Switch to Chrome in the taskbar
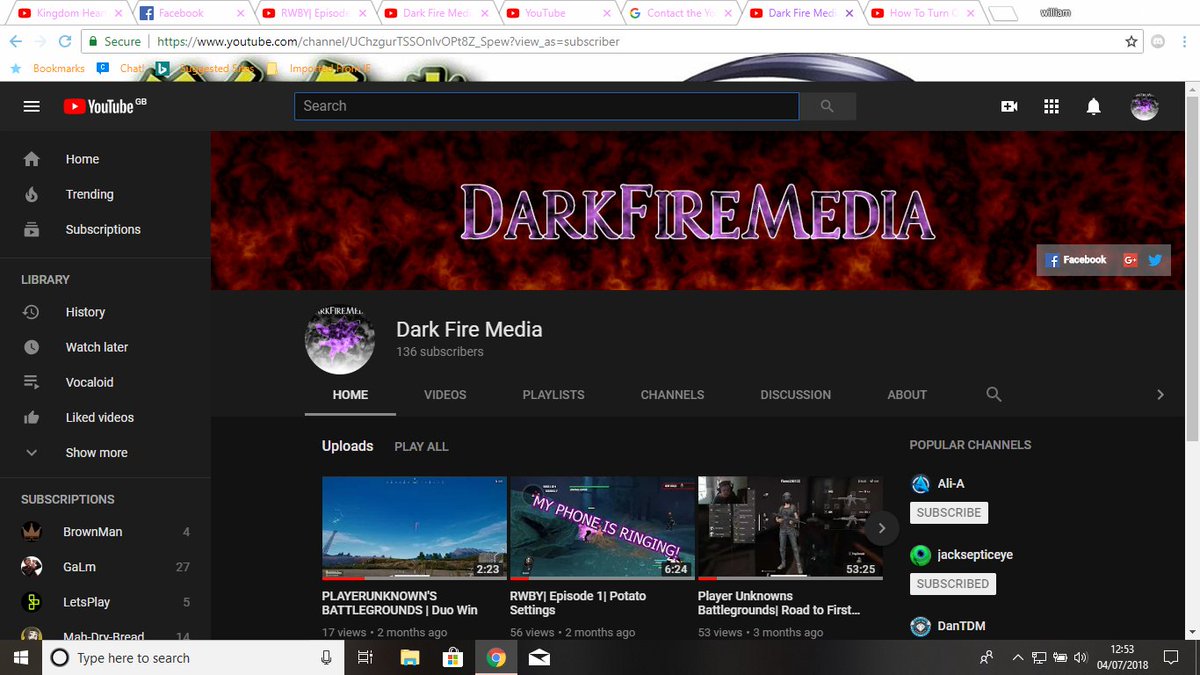The width and height of the screenshot is (1200, 675). click(496, 657)
